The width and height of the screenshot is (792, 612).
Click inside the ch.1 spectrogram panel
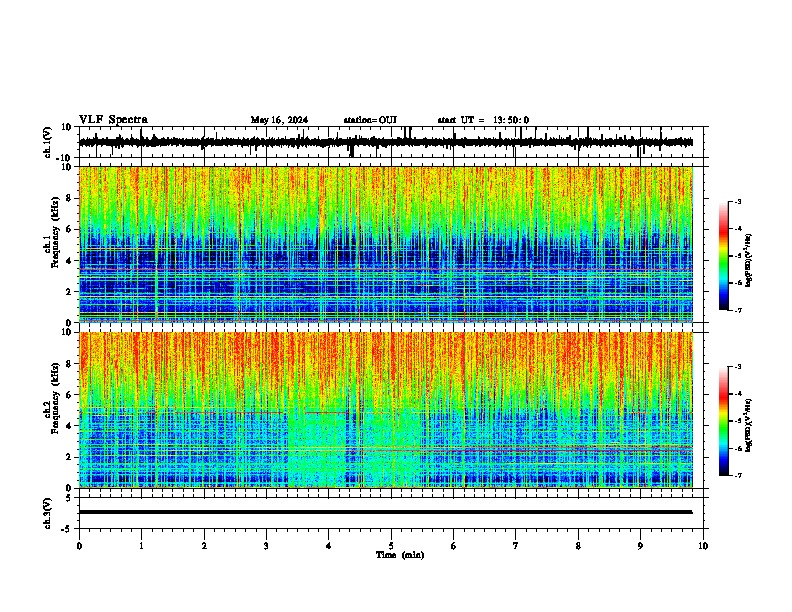tap(386, 244)
